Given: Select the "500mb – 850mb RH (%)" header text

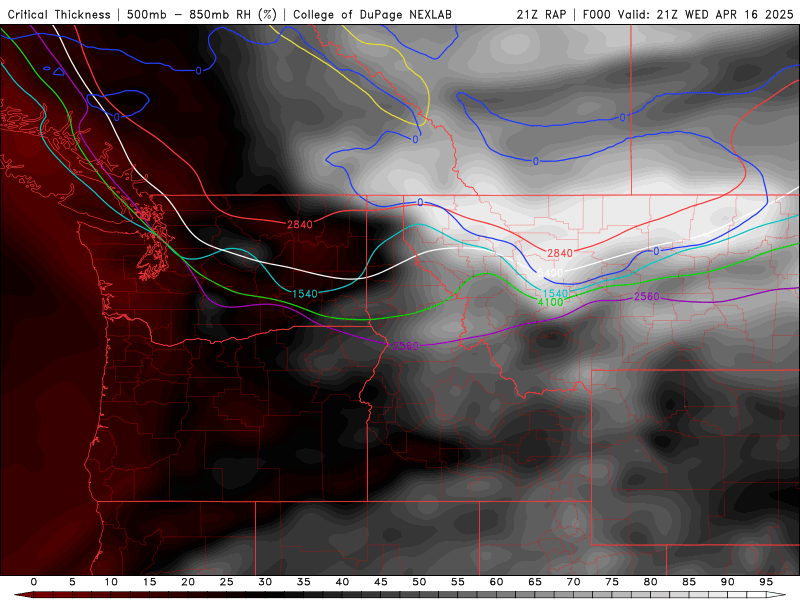Looking at the screenshot, I should tap(202, 15).
